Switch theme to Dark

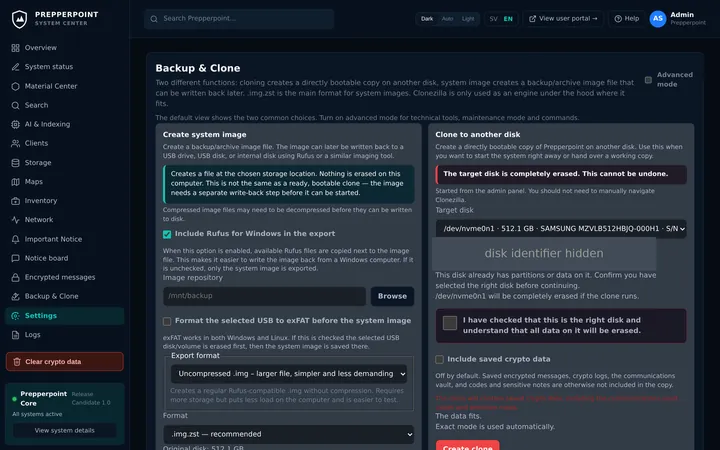pyautogui.click(x=427, y=19)
